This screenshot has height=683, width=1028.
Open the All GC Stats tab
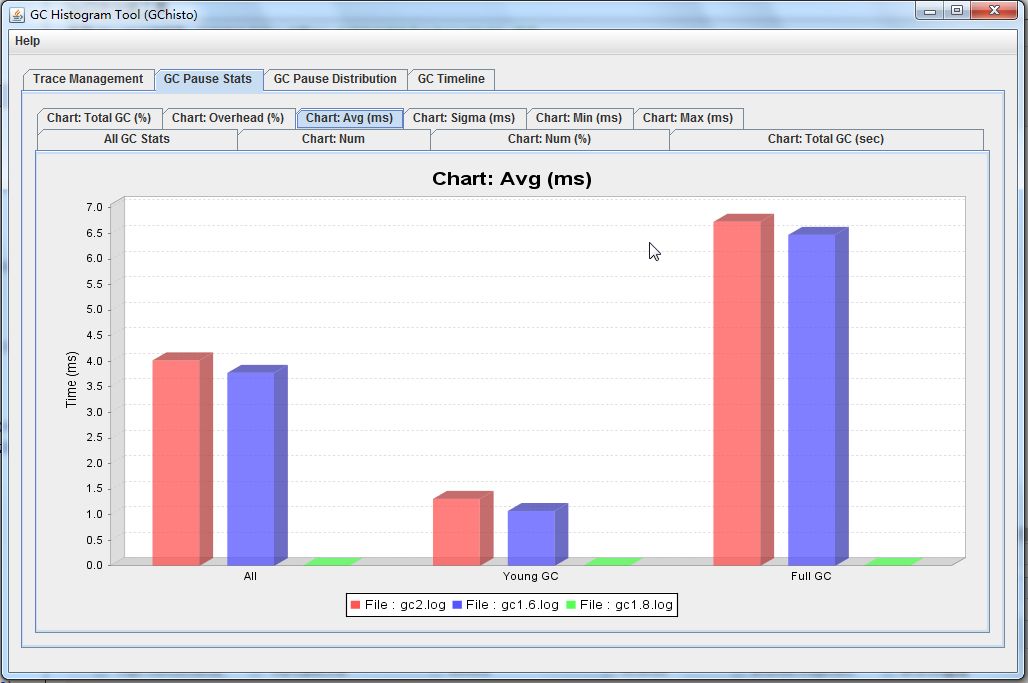(137, 139)
